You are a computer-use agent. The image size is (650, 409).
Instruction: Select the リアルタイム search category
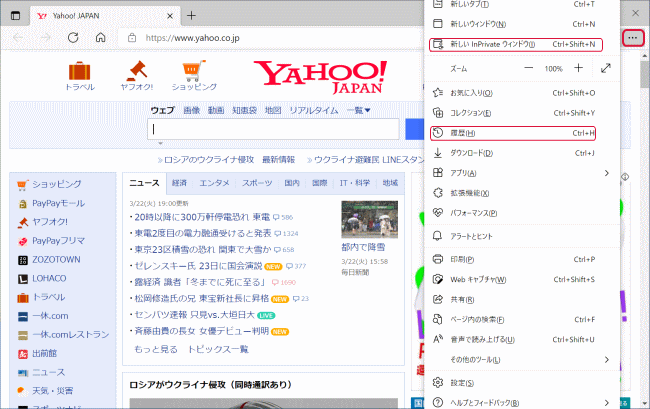(313, 110)
